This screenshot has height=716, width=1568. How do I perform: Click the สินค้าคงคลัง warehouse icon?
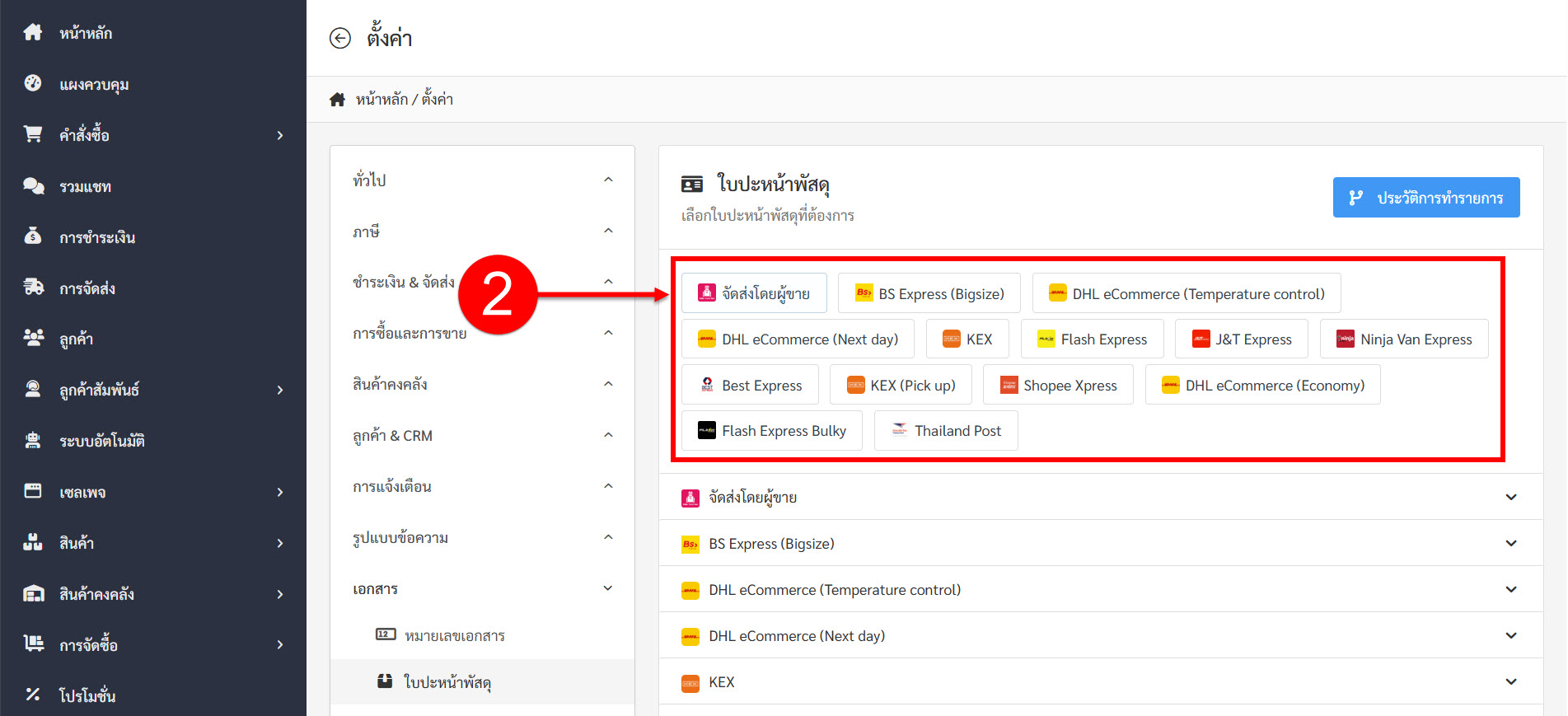coord(33,593)
